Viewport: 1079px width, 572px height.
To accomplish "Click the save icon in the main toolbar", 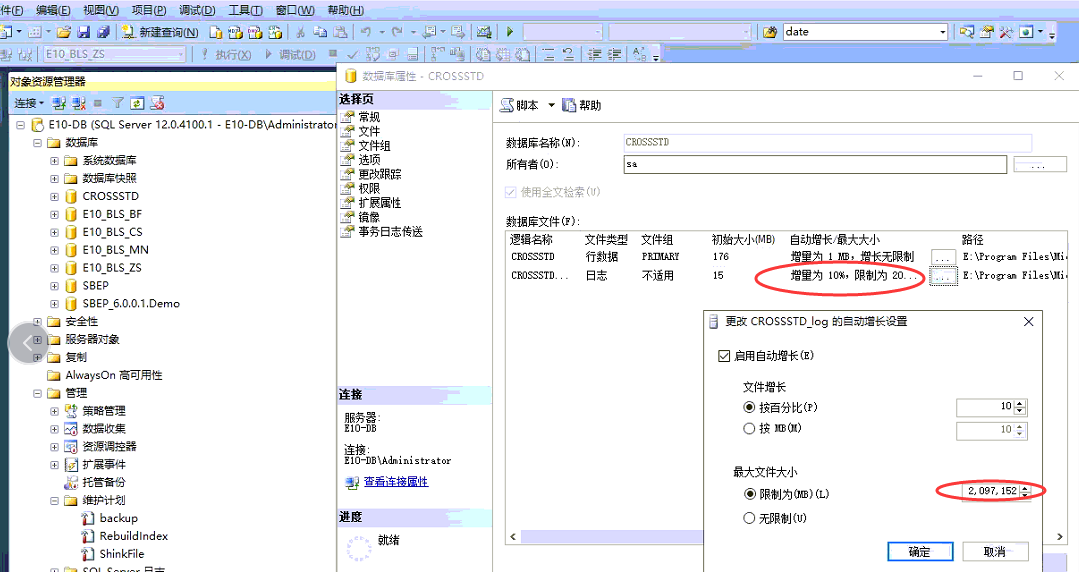I will (x=83, y=32).
